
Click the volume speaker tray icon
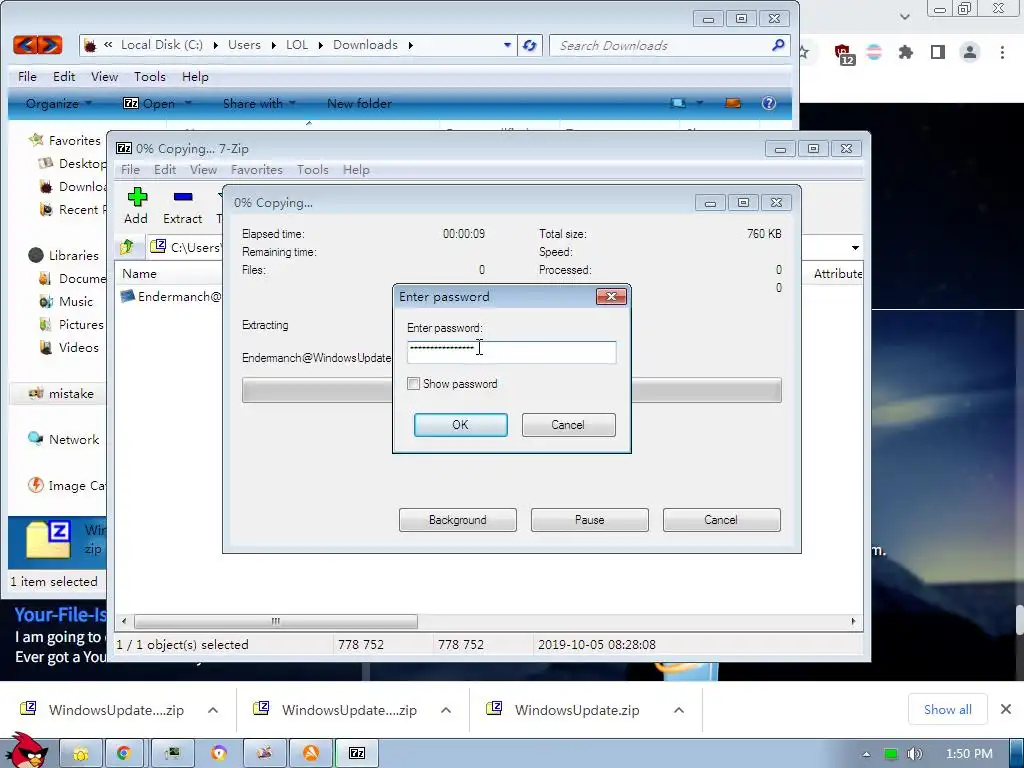coord(914,754)
